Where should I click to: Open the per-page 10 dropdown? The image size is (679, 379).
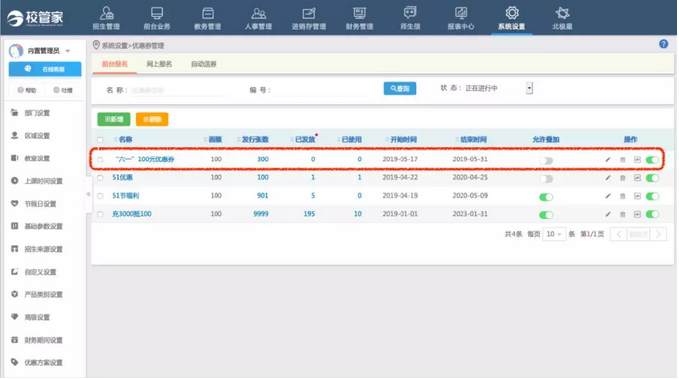pyautogui.click(x=554, y=234)
